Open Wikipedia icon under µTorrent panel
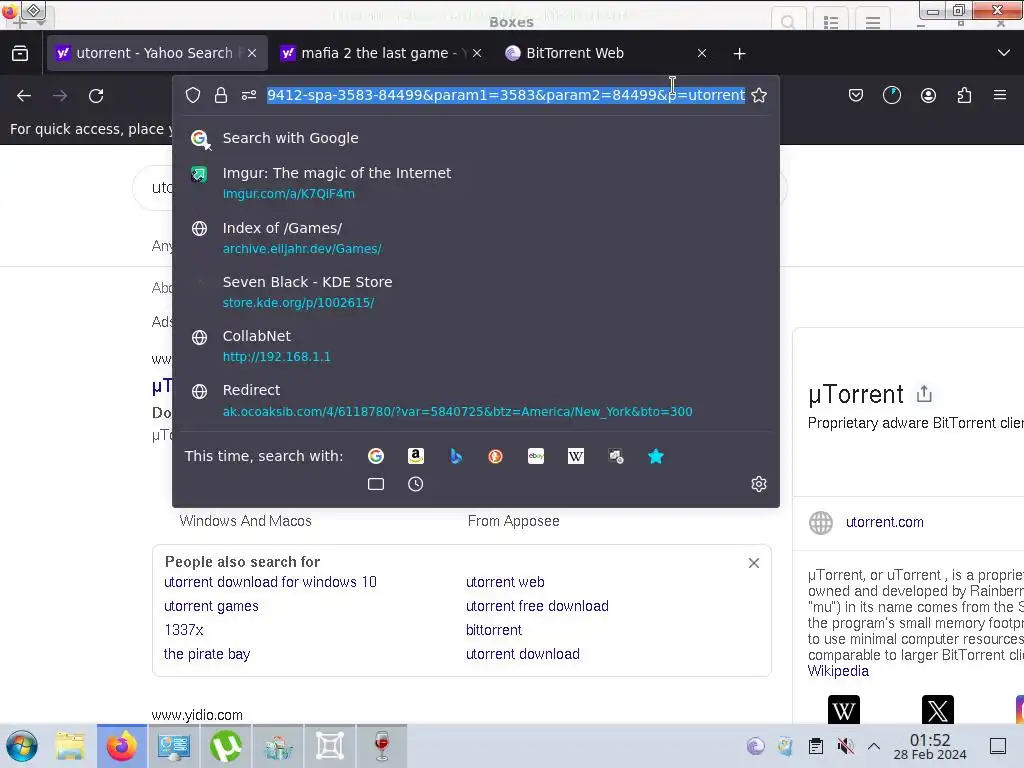This screenshot has width=1024, height=768. pos(844,710)
